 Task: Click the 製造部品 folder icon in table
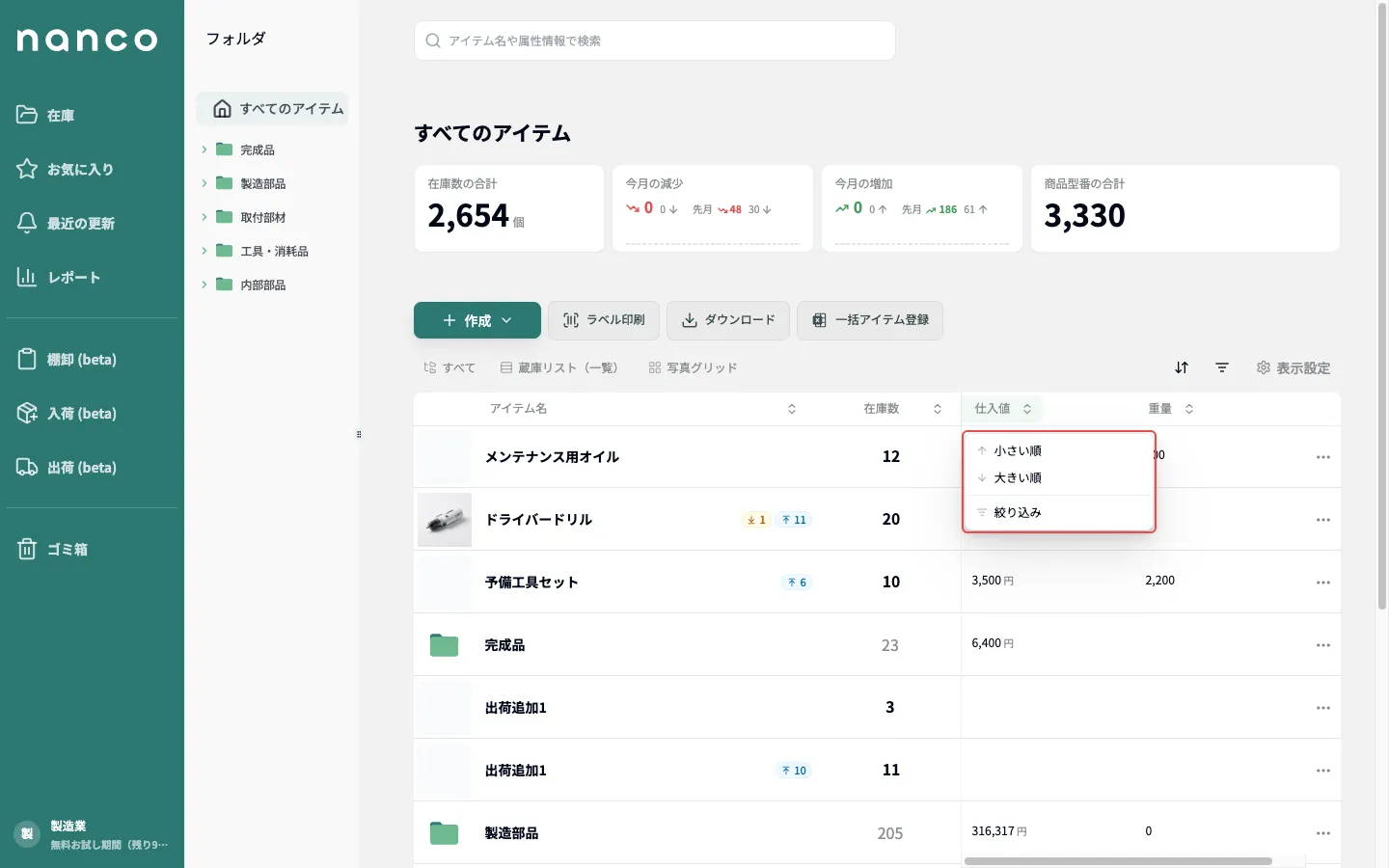pyautogui.click(x=444, y=832)
